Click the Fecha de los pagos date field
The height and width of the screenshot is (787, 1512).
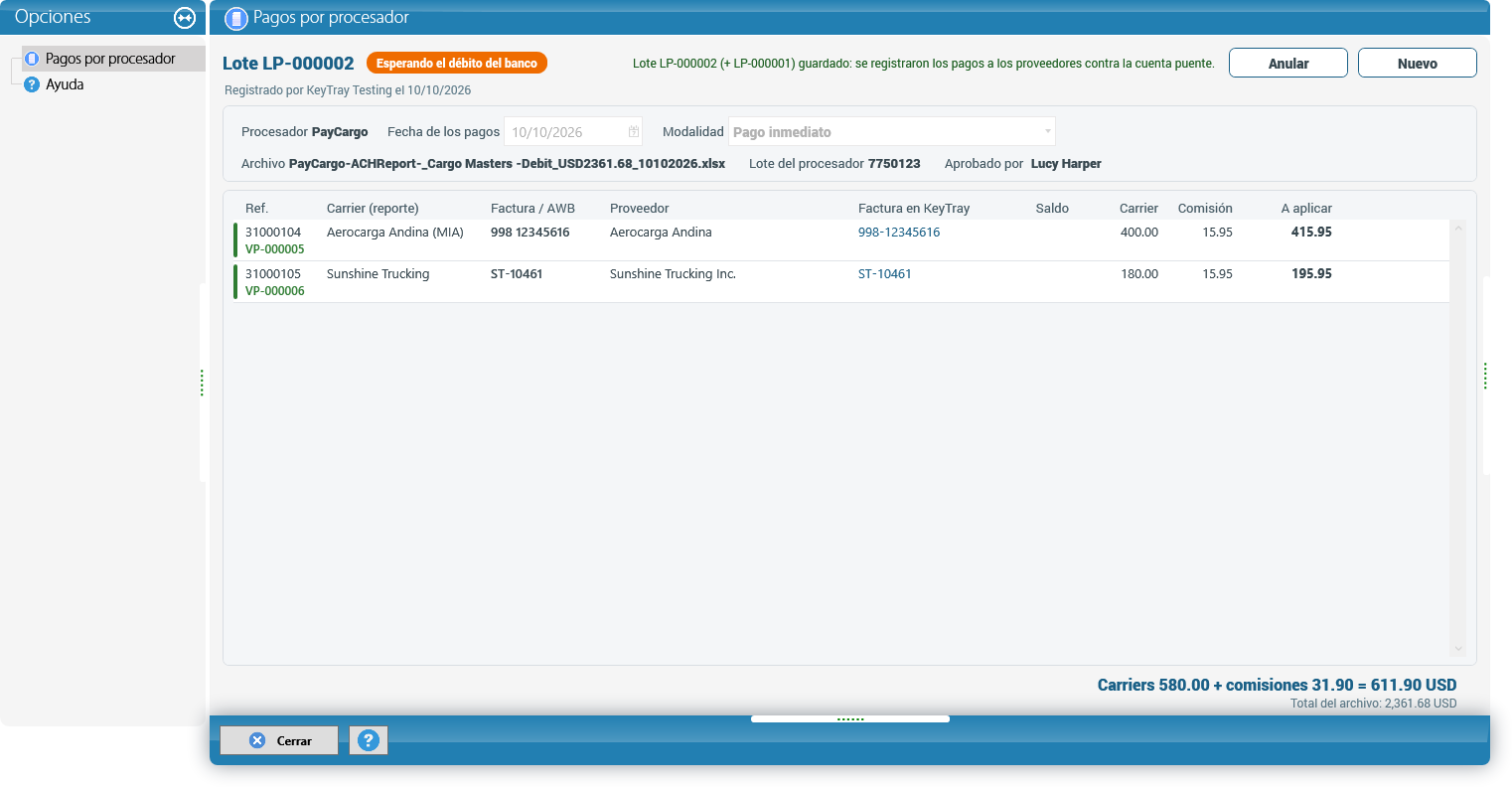tap(573, 131)
